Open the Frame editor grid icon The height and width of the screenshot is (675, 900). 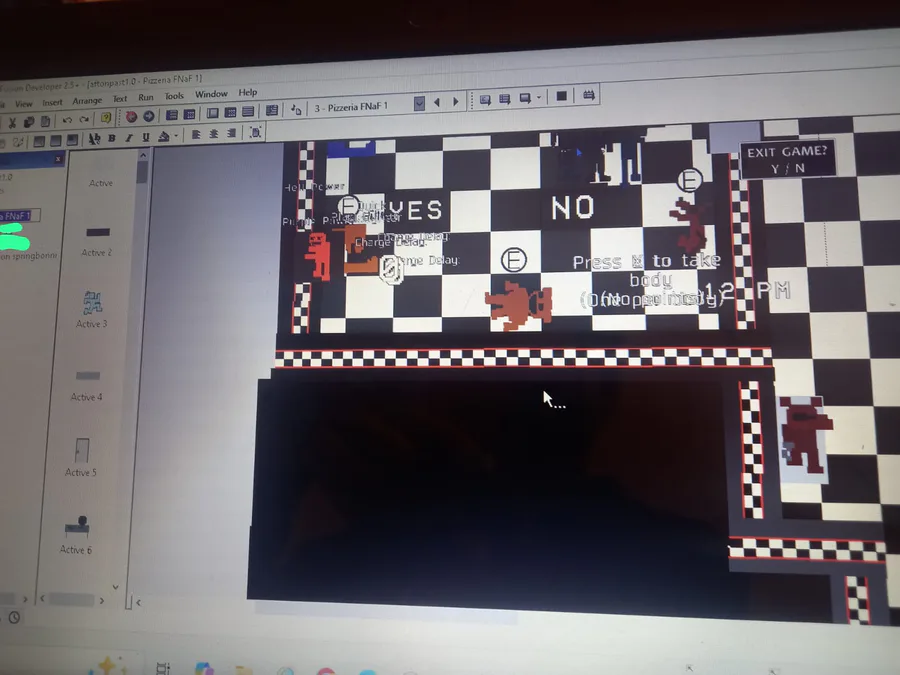(189, 114)
